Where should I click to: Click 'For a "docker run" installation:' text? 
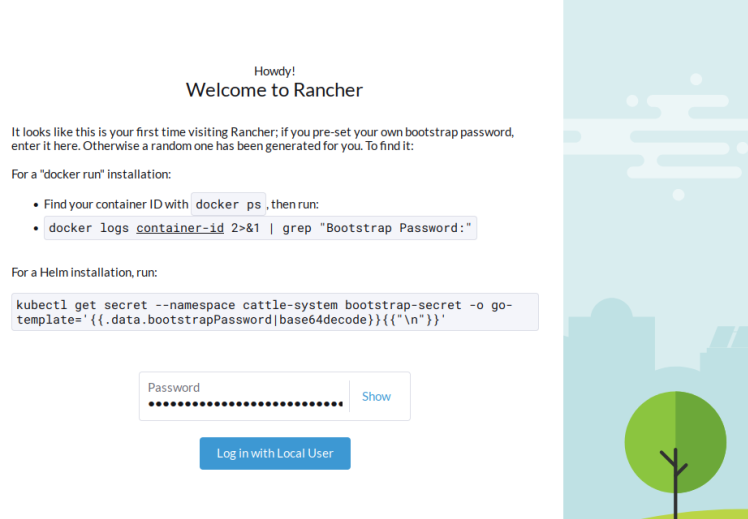[91, 174]
